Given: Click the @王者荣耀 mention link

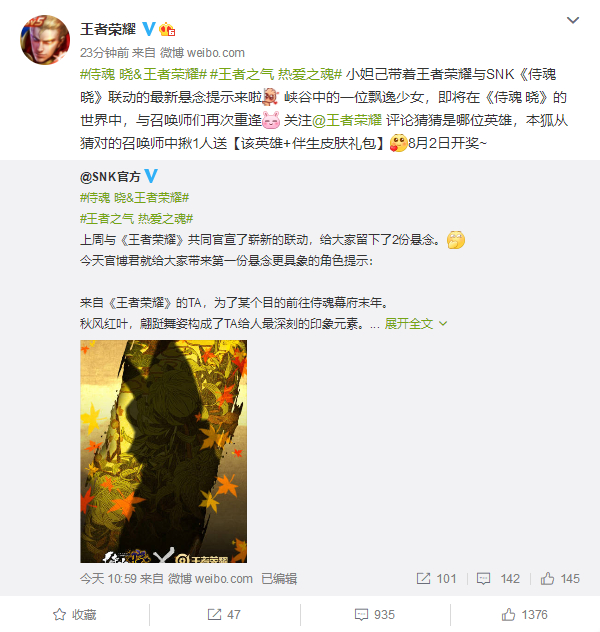Looking at the screenshot, I should pos(347,120).
